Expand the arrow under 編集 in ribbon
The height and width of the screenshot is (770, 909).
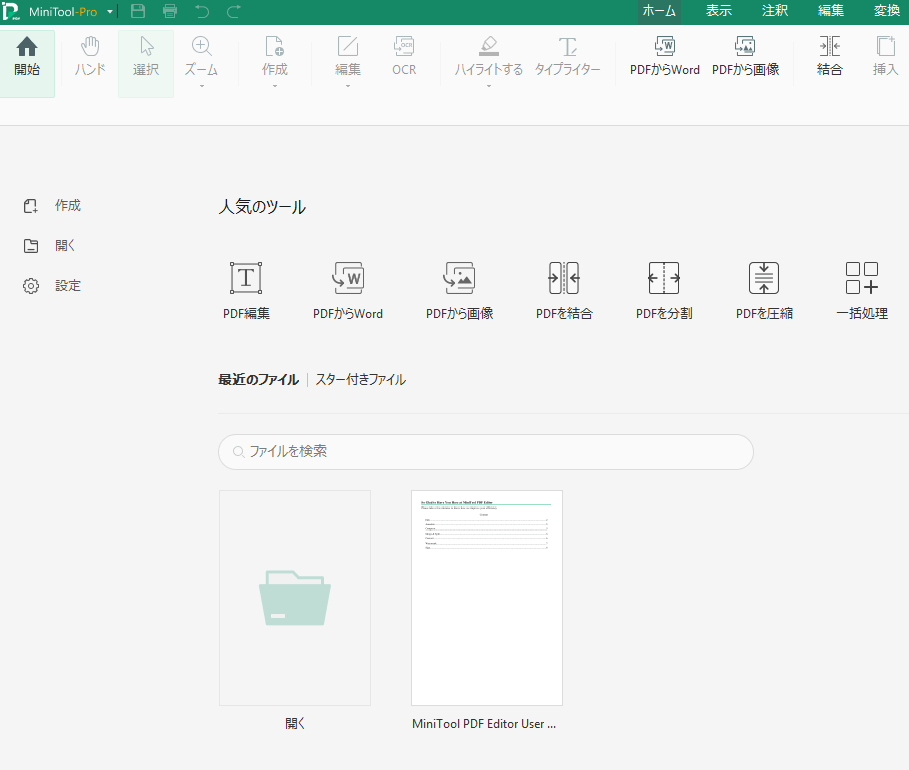(x=348, y=86)
